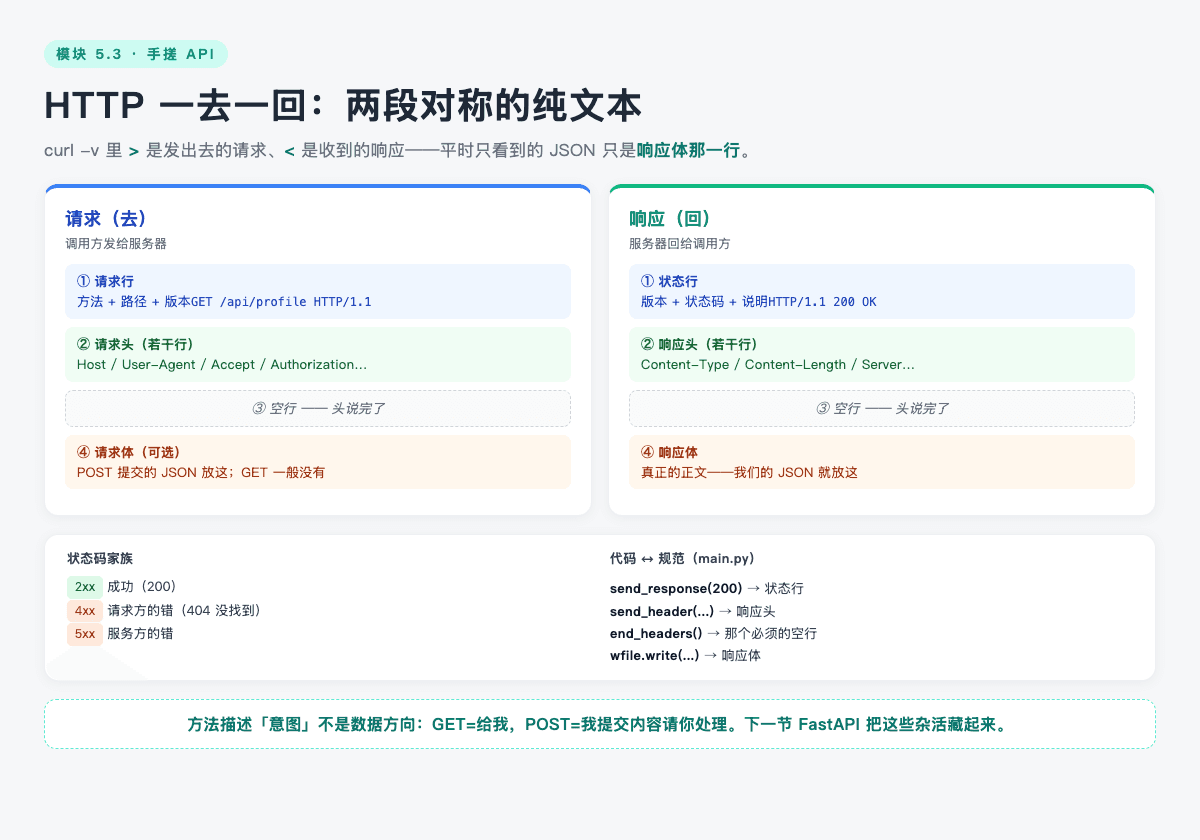Select the ④ 请求体（可选）label
Screen dimensions: 1200x840
pos(129,452)
